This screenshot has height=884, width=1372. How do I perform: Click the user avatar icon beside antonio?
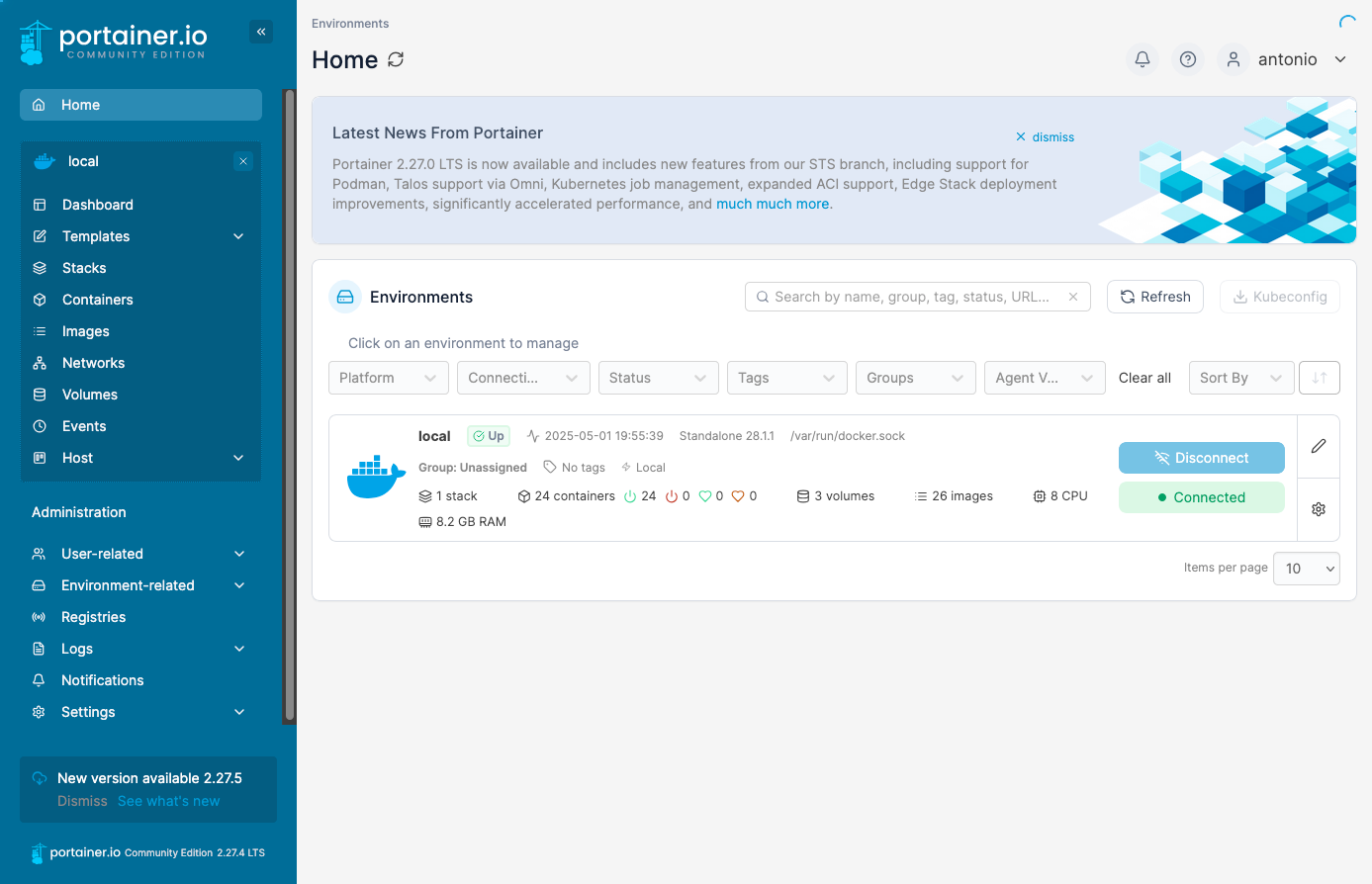tap(1234, 59)
